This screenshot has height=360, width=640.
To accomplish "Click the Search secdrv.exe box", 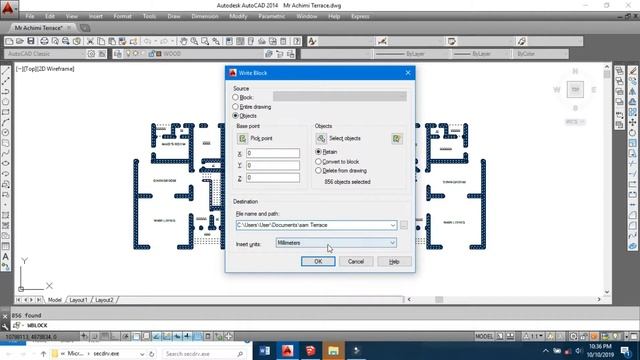I will [204, 354].
